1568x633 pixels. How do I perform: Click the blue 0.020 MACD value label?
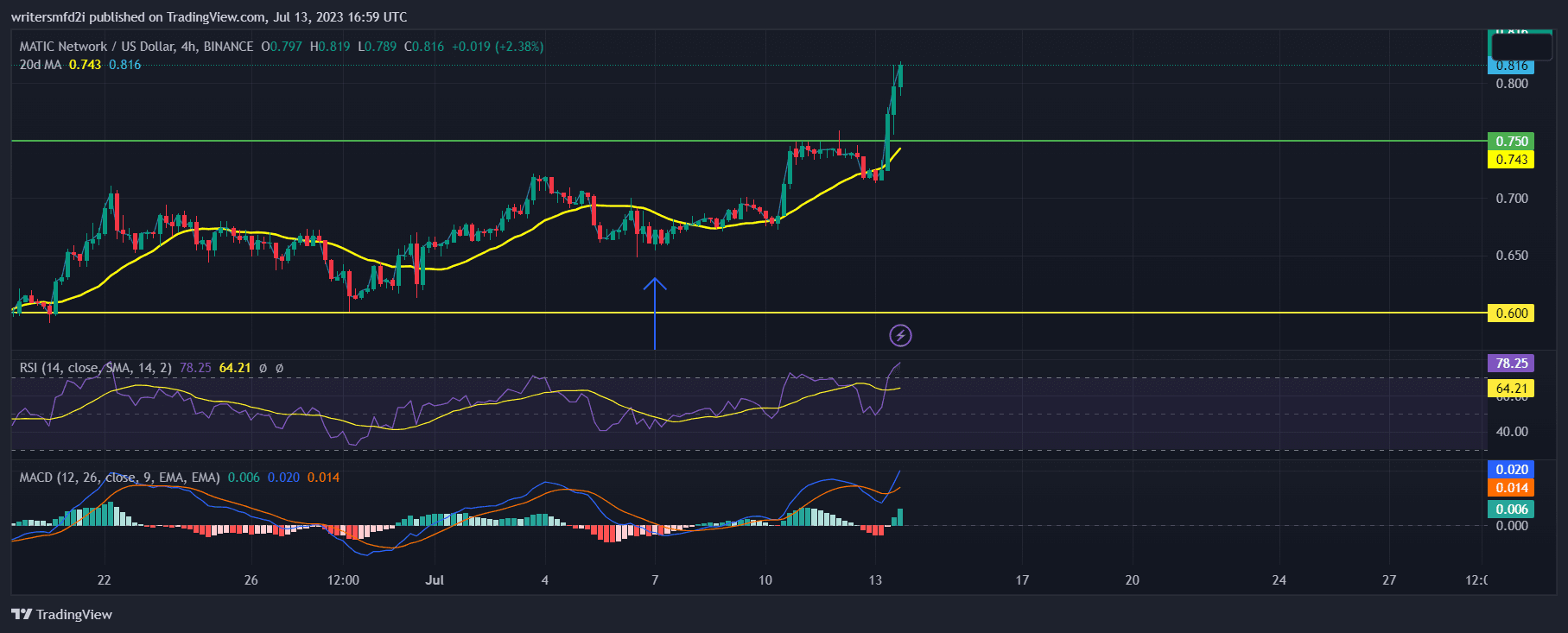[x=1511, y=469]
